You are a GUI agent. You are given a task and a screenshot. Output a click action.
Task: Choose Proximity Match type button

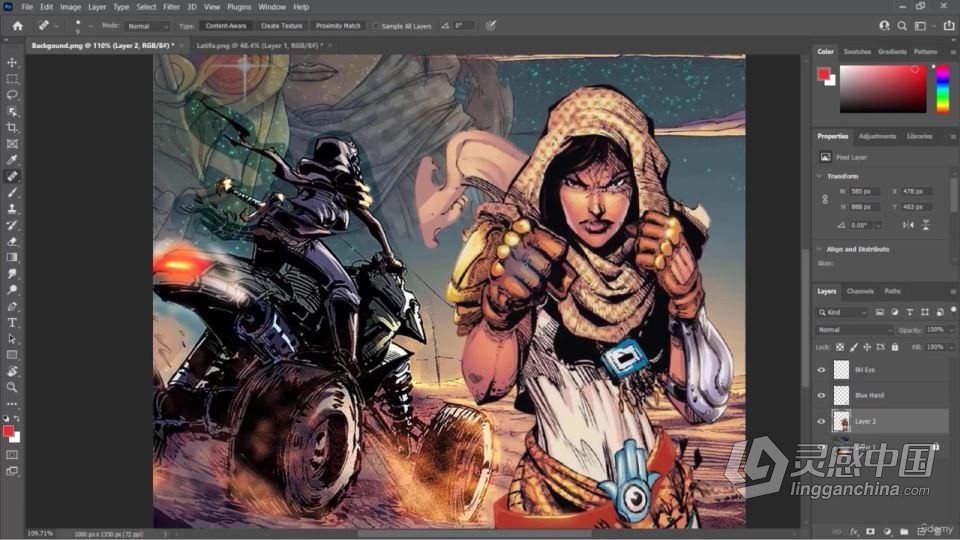[338, 26]
